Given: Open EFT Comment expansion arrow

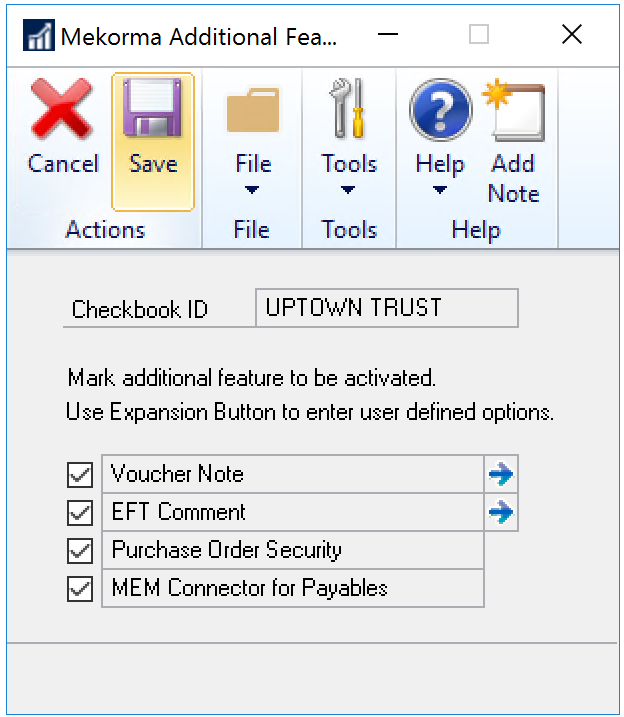Looking at the screenshot, I should 501,513.
